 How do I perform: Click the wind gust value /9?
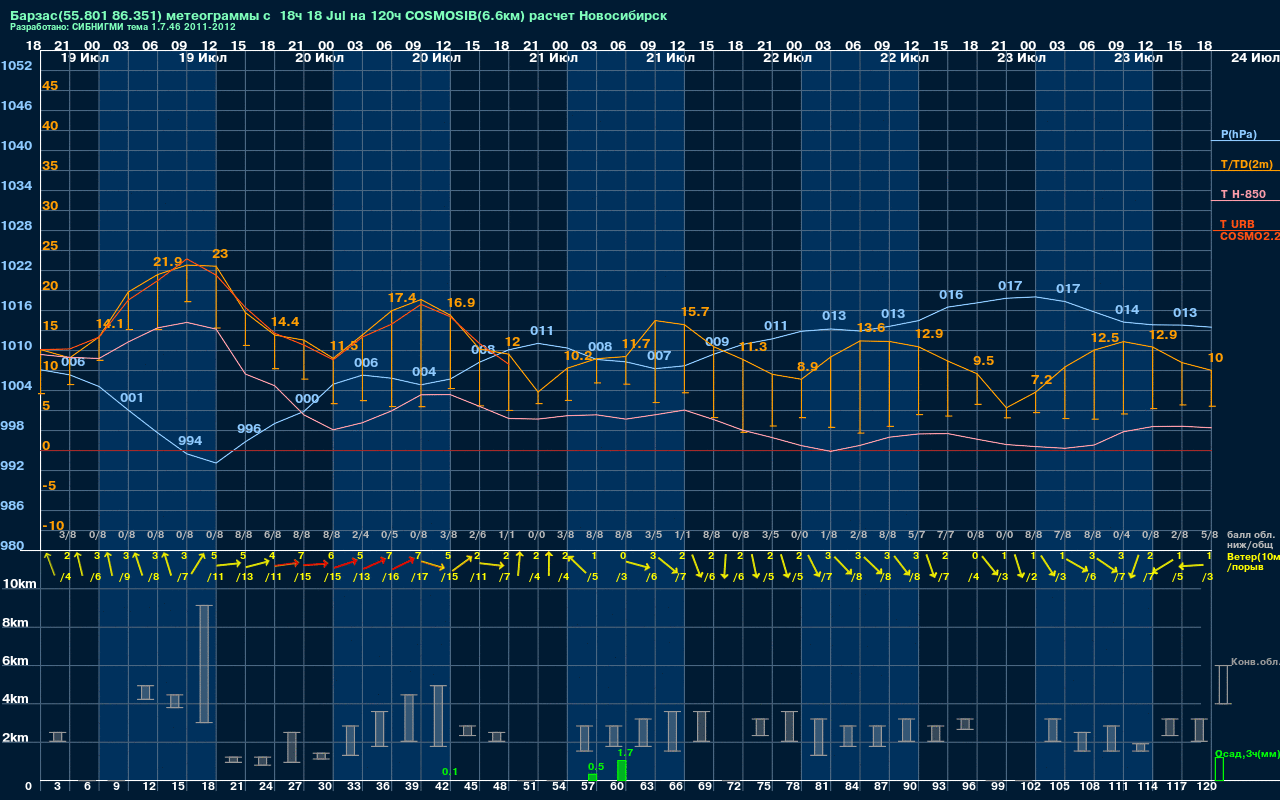[x=124, y=577]
